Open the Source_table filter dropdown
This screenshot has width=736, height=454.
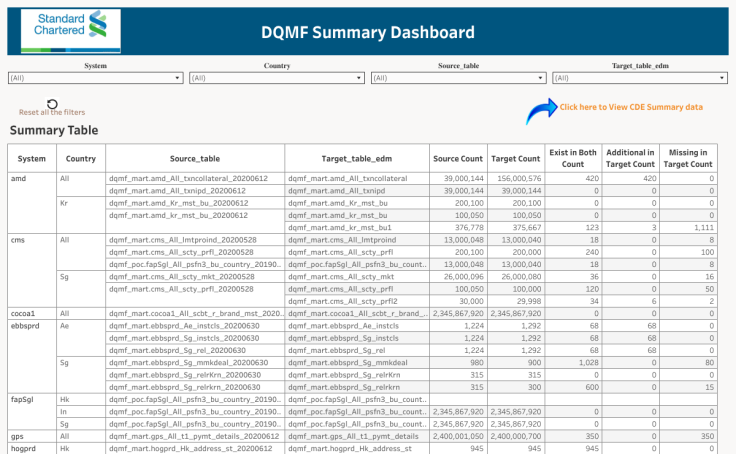[x=457, y=77]
